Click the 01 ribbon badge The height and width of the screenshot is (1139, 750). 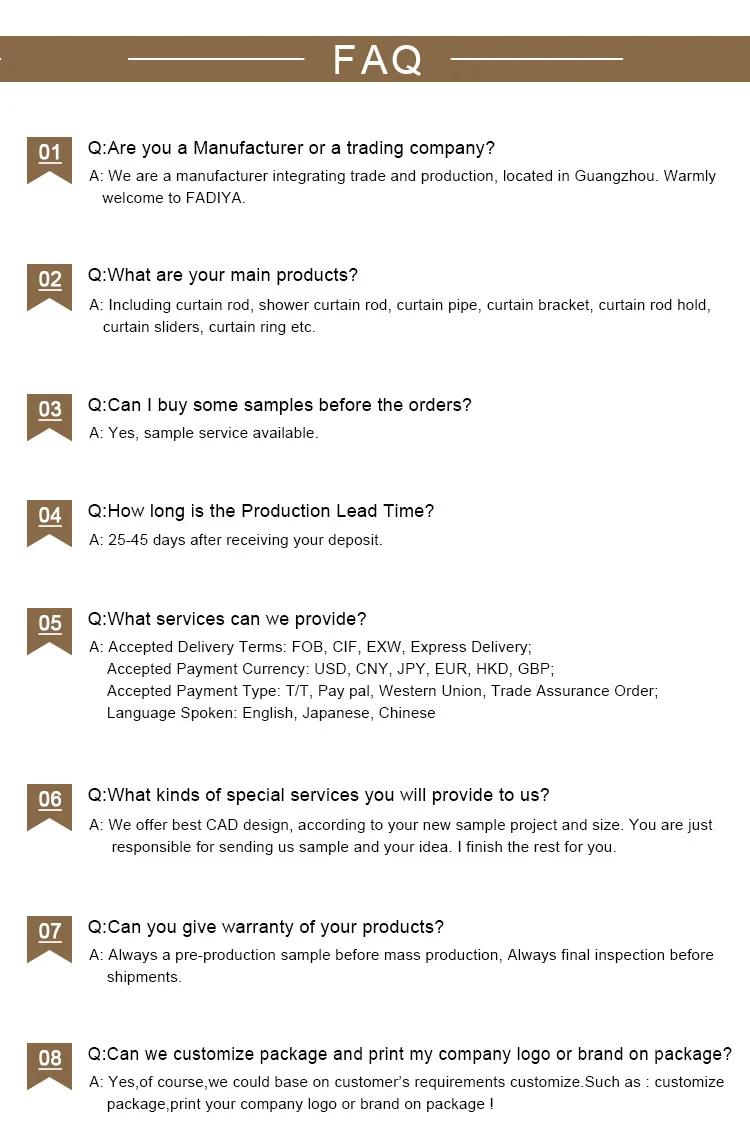[49, 156]
